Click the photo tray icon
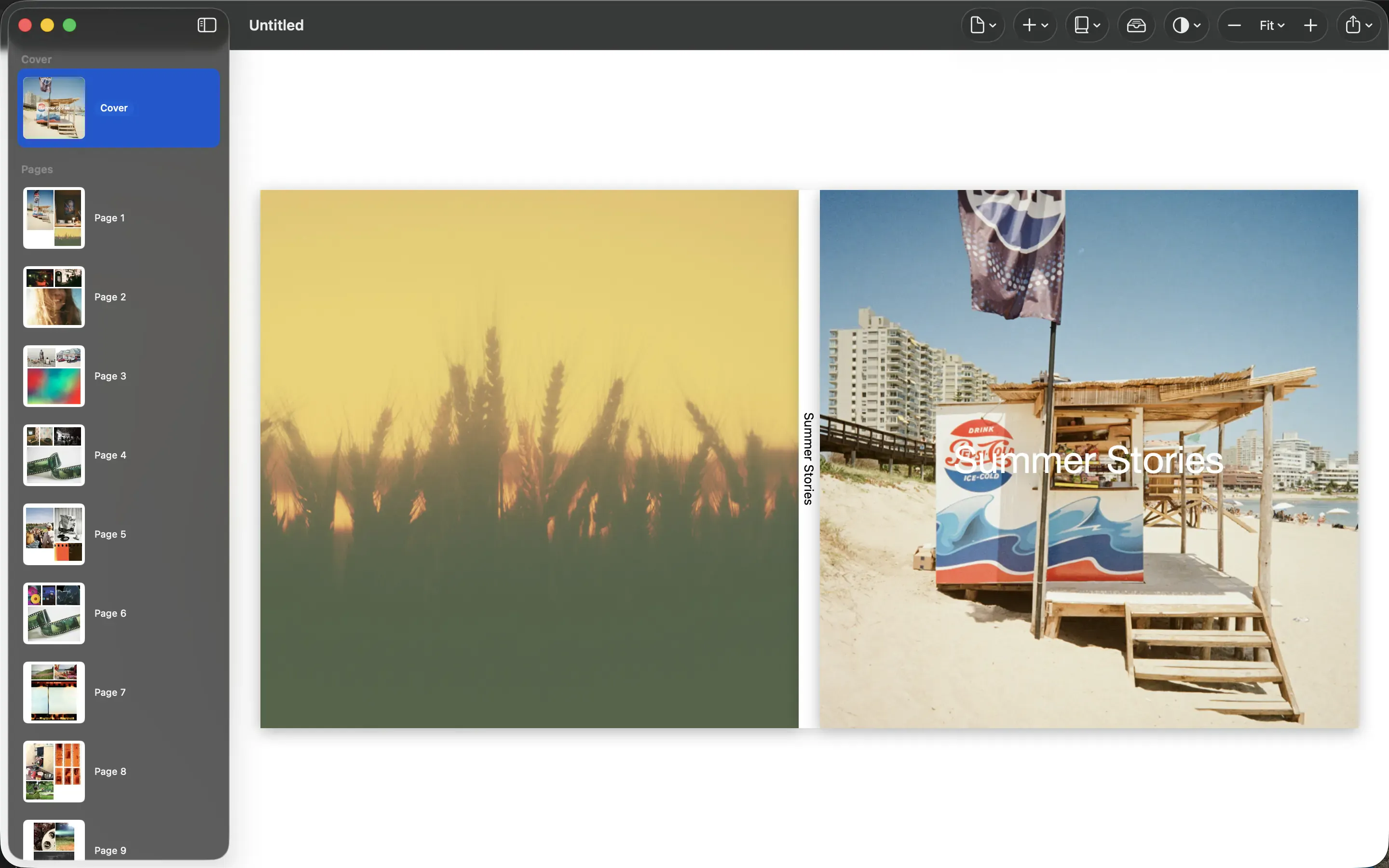 pos(1136,25)
